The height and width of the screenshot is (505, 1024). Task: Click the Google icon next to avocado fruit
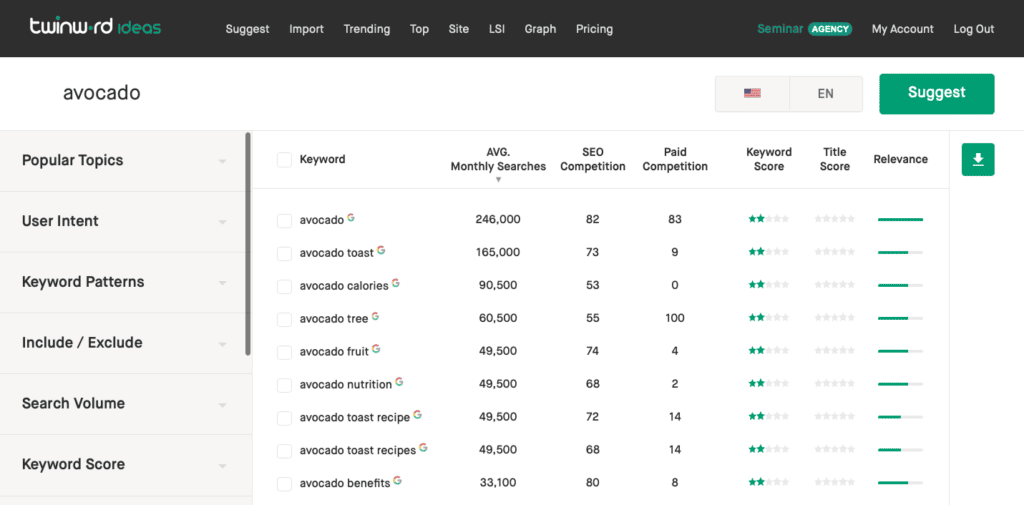[x=376, y=349]
